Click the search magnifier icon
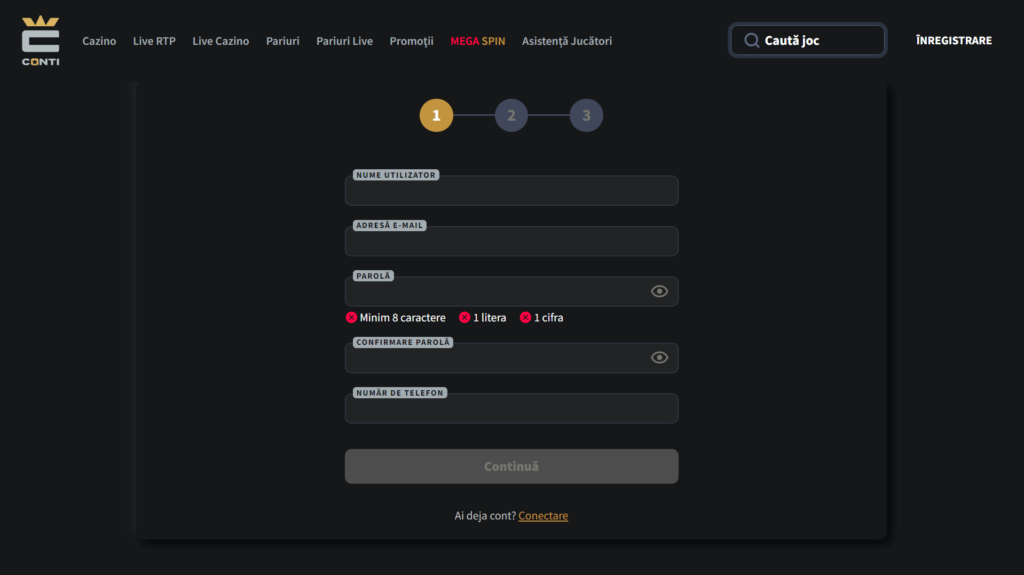The height and width of the screenshot is (575, 1024). pos(751,41)
